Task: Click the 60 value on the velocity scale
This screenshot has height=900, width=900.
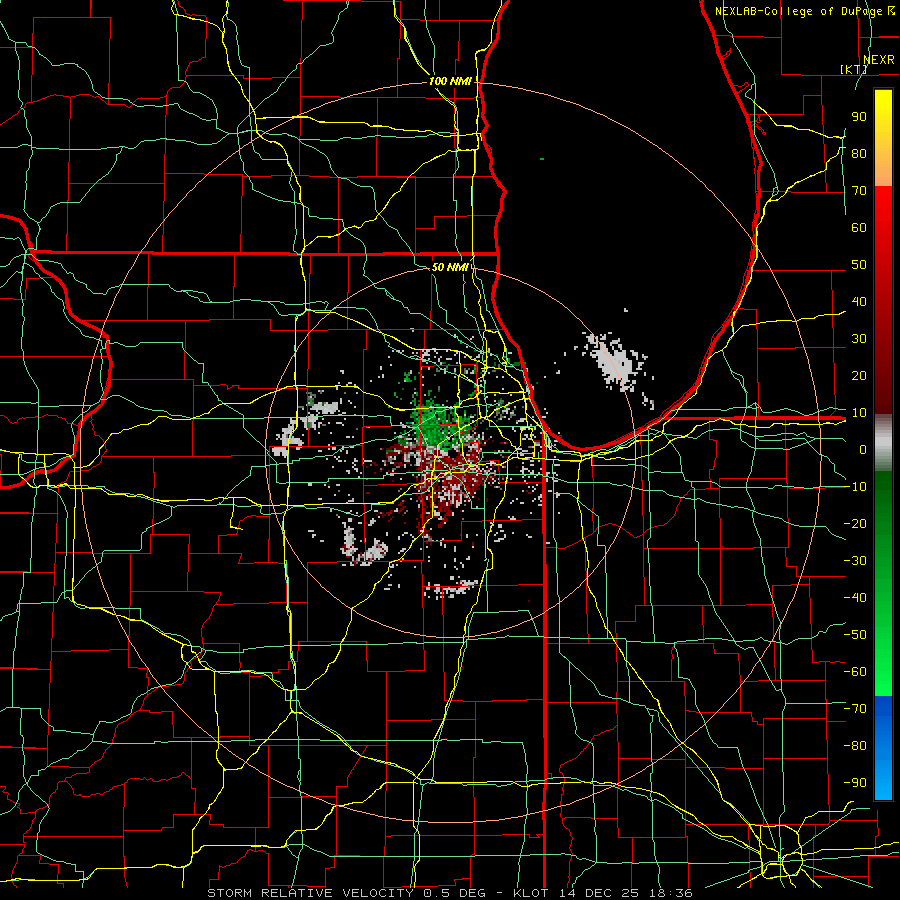Action: point(859,228)
